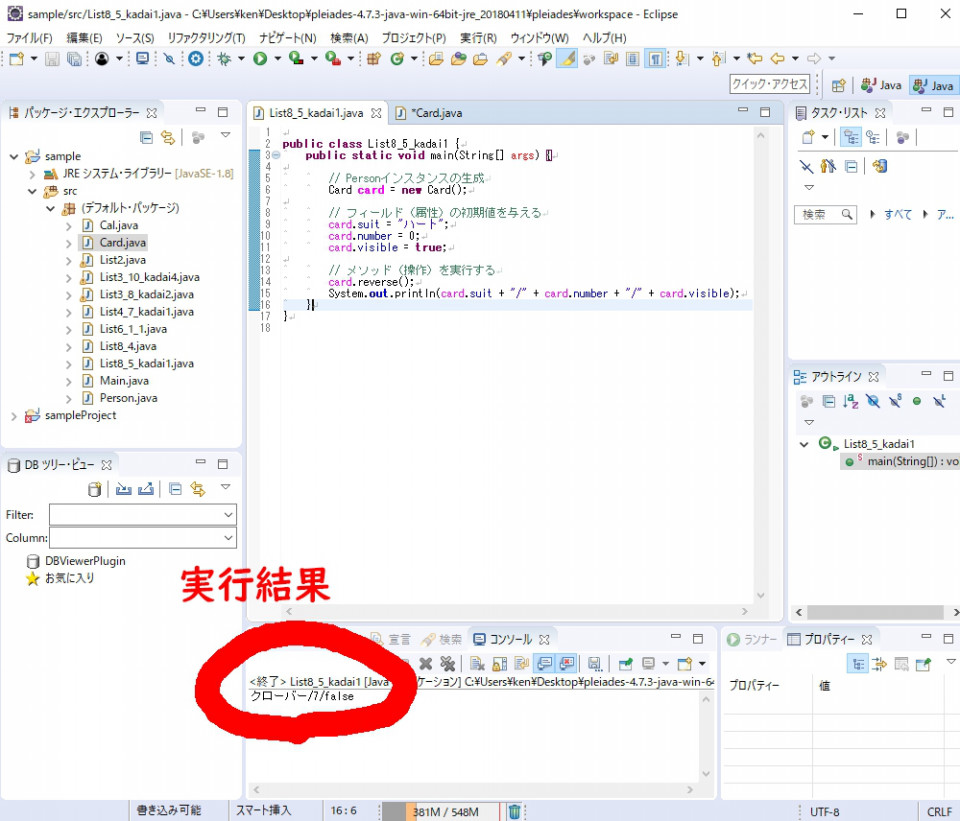Toggle Link with Editor in Package Explorer
960x821 pixels.
[168, 136]
